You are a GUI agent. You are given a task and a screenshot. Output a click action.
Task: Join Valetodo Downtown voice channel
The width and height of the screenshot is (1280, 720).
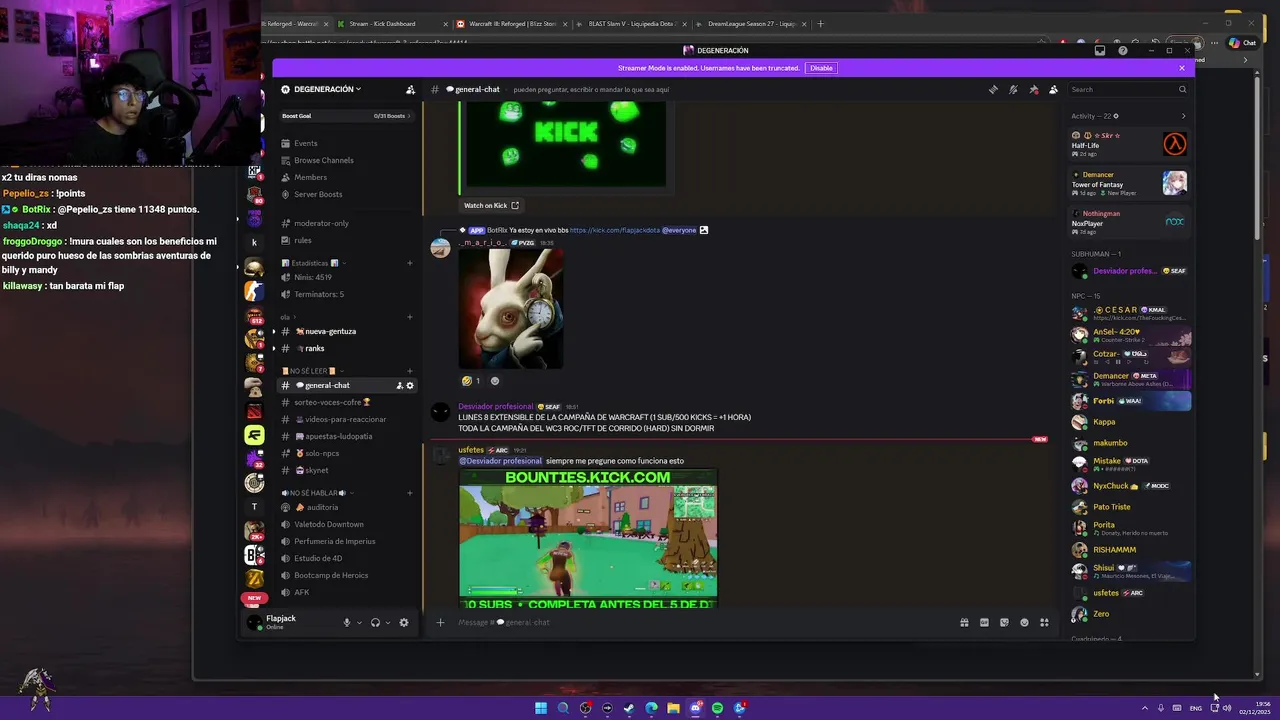[x=346, y=524]
